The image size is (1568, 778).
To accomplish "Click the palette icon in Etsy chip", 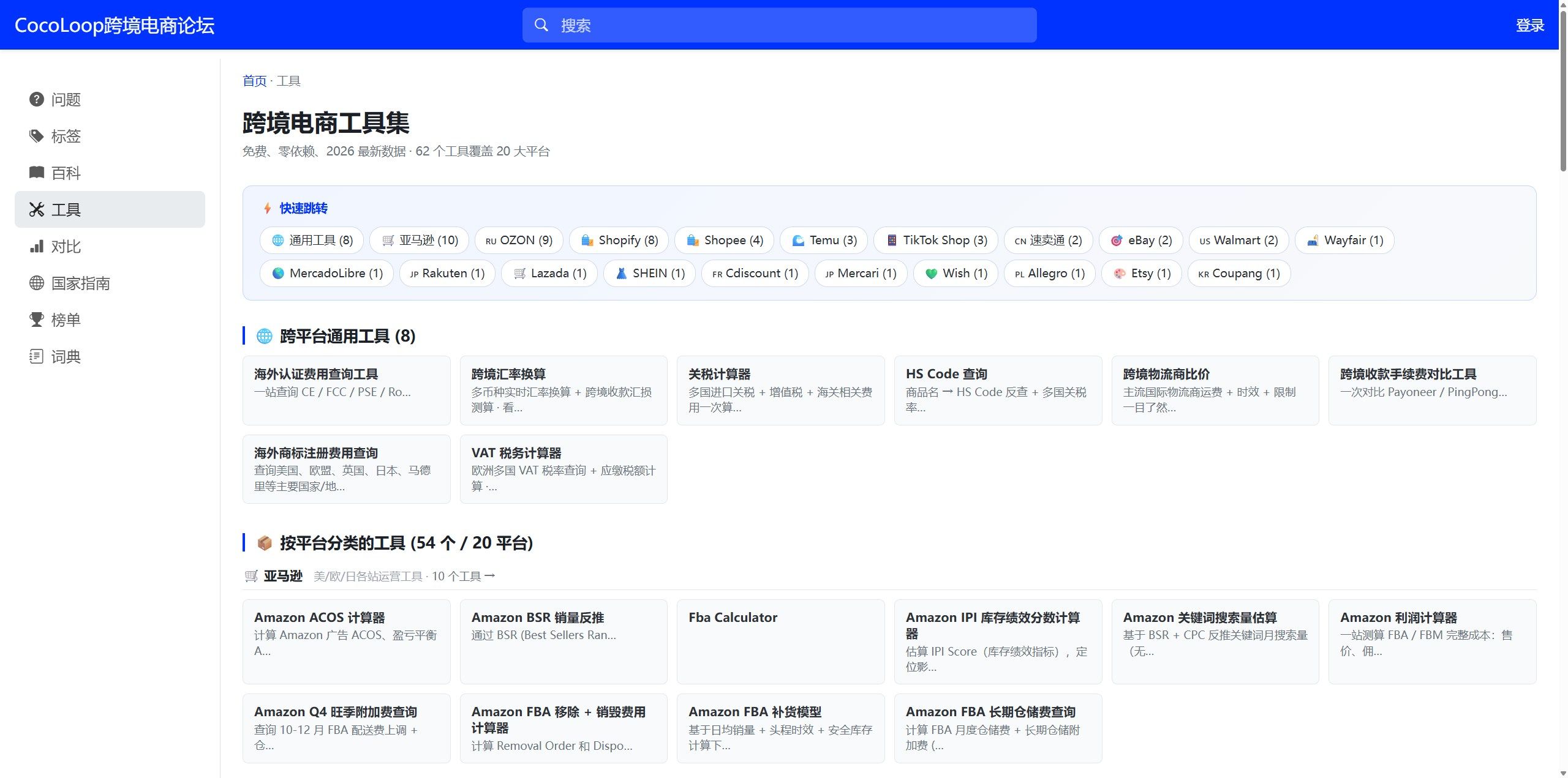I will (x=1120, y=274).
